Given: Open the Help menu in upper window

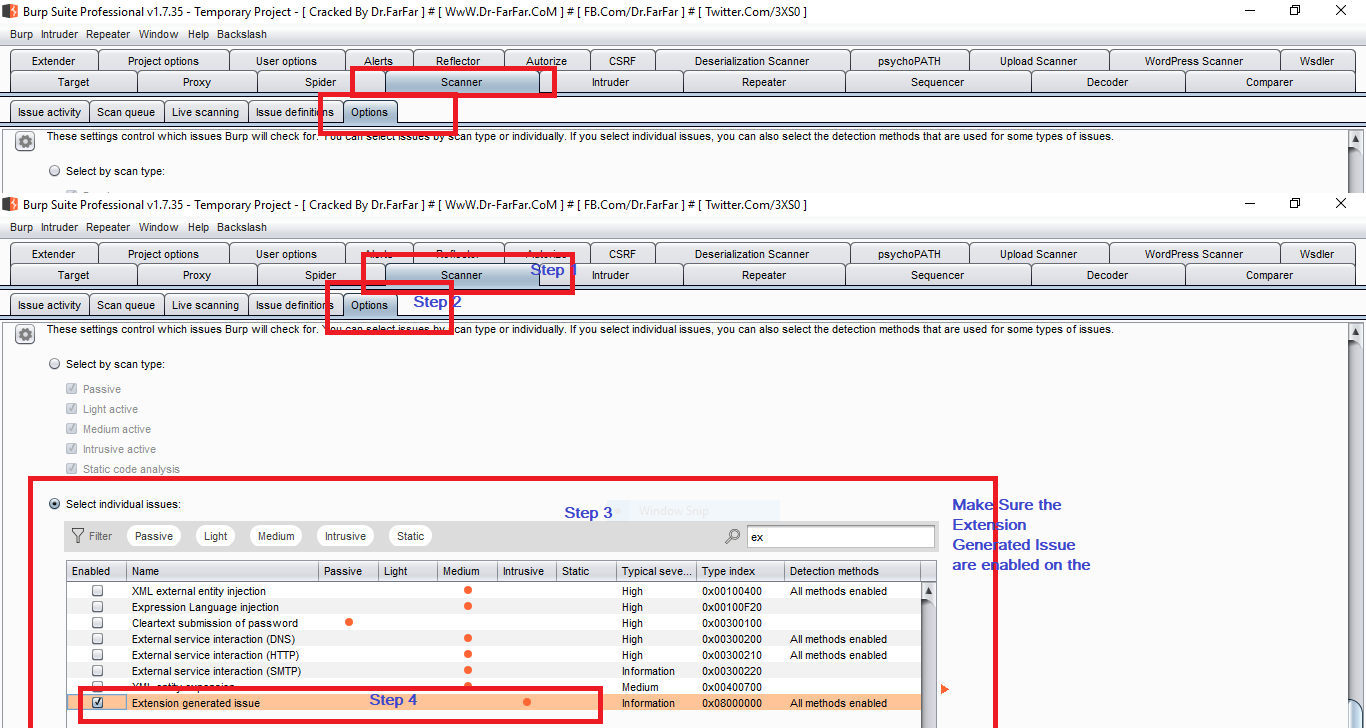Looking at the screenshot, I should click(x=198, y=34).
